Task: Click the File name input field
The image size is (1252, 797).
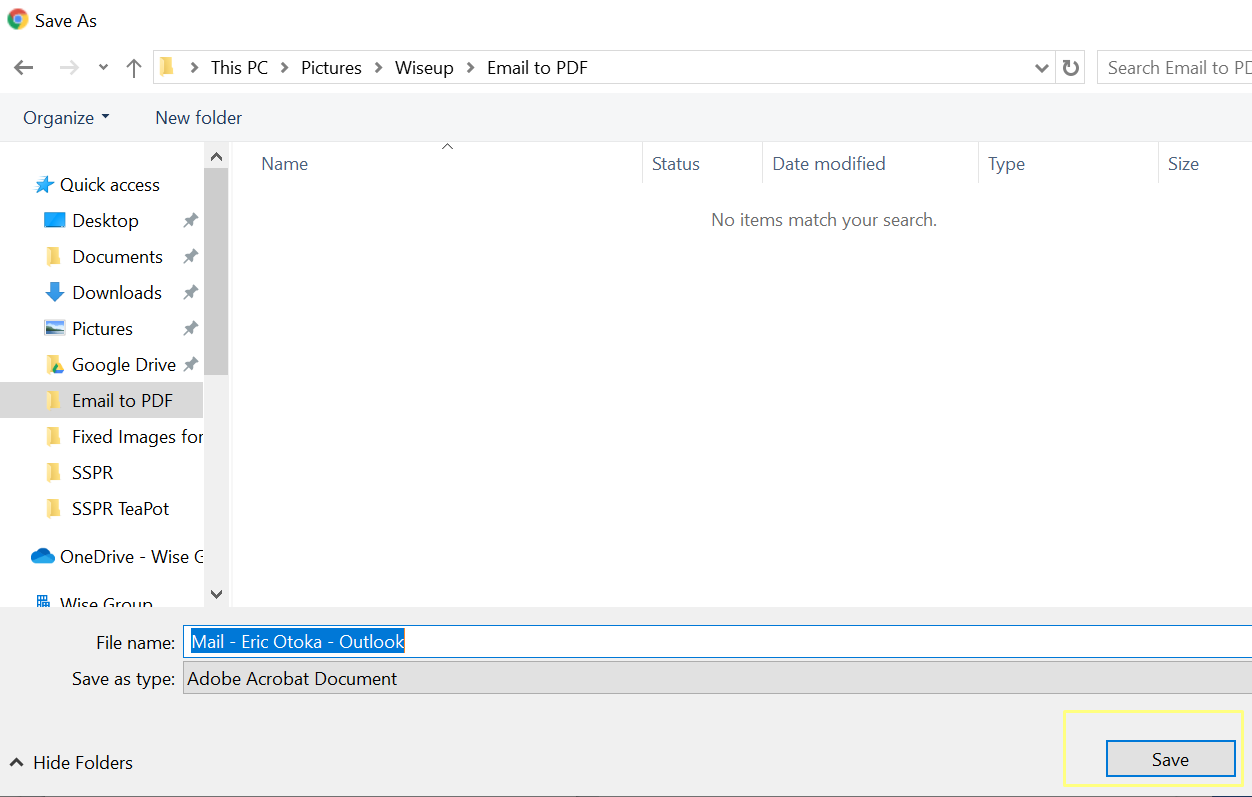Action: pos(717,641)
